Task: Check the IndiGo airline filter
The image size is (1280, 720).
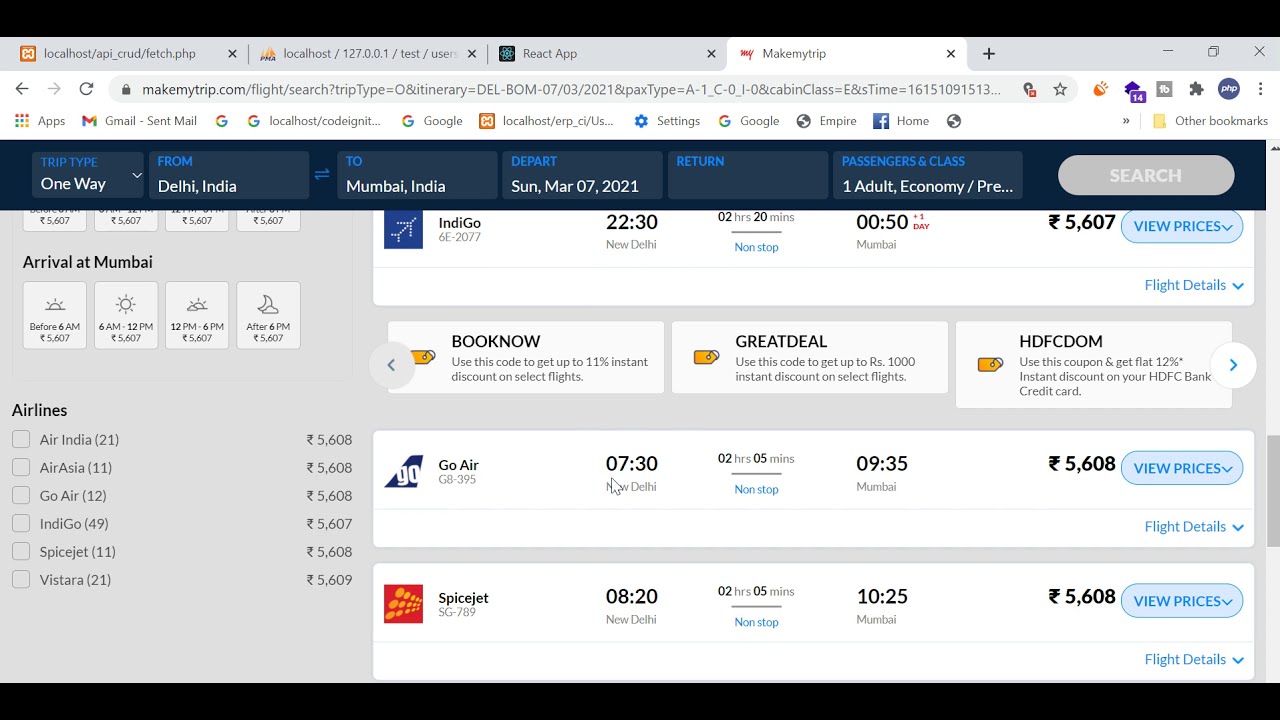Action: pos(21,523)
